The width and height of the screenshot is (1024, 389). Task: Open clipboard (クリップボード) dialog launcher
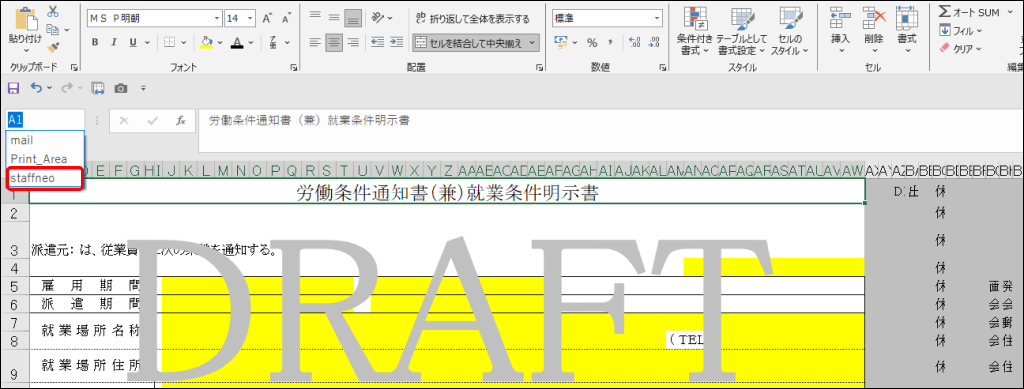(x=74, y=67)
